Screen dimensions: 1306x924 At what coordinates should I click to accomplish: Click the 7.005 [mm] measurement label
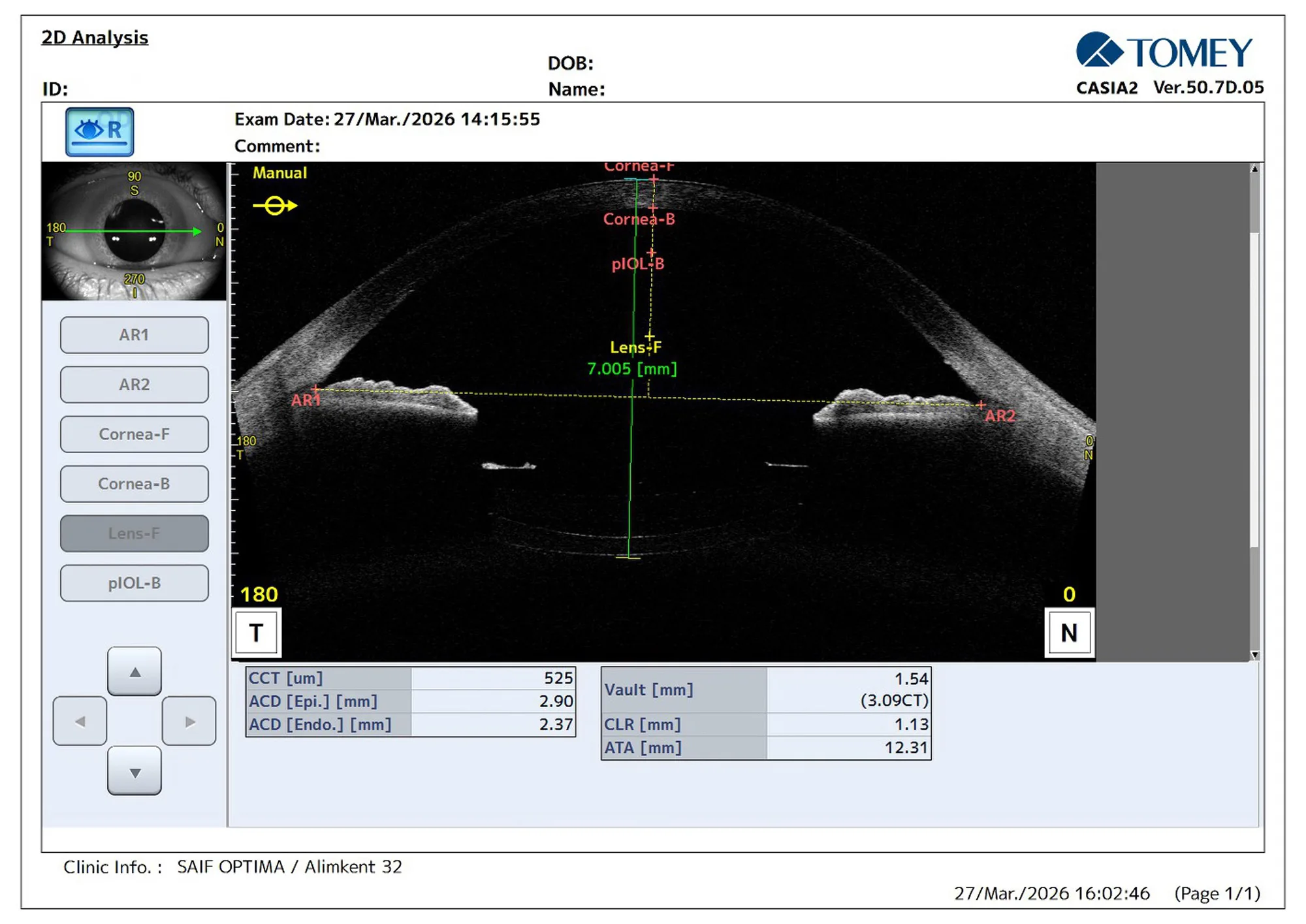click(632, 369)
